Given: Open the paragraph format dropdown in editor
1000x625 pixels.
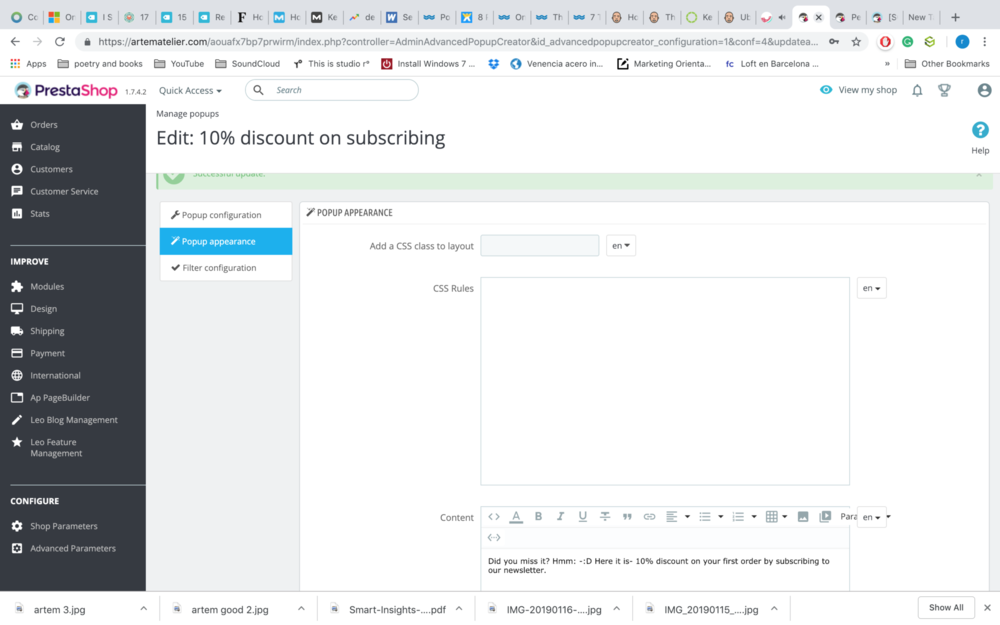Looking at the screenshot, I should [850, 516].
